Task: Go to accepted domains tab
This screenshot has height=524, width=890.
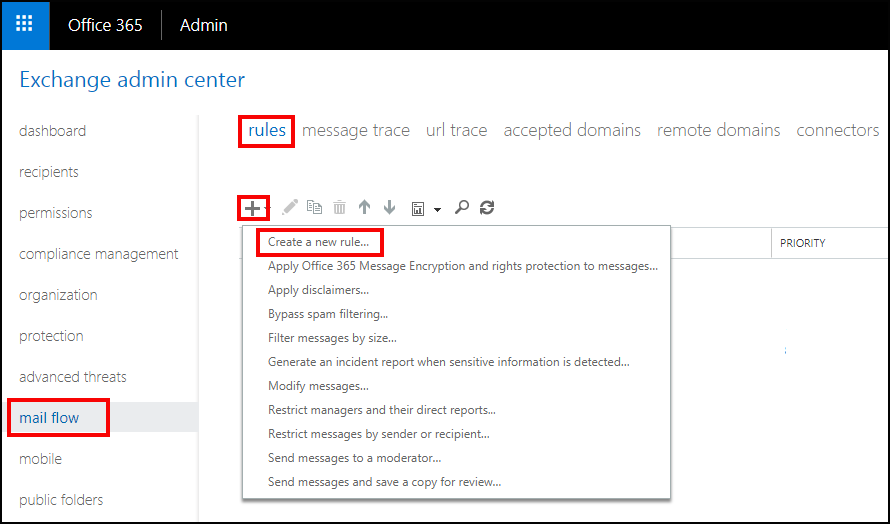Action: 572,130
